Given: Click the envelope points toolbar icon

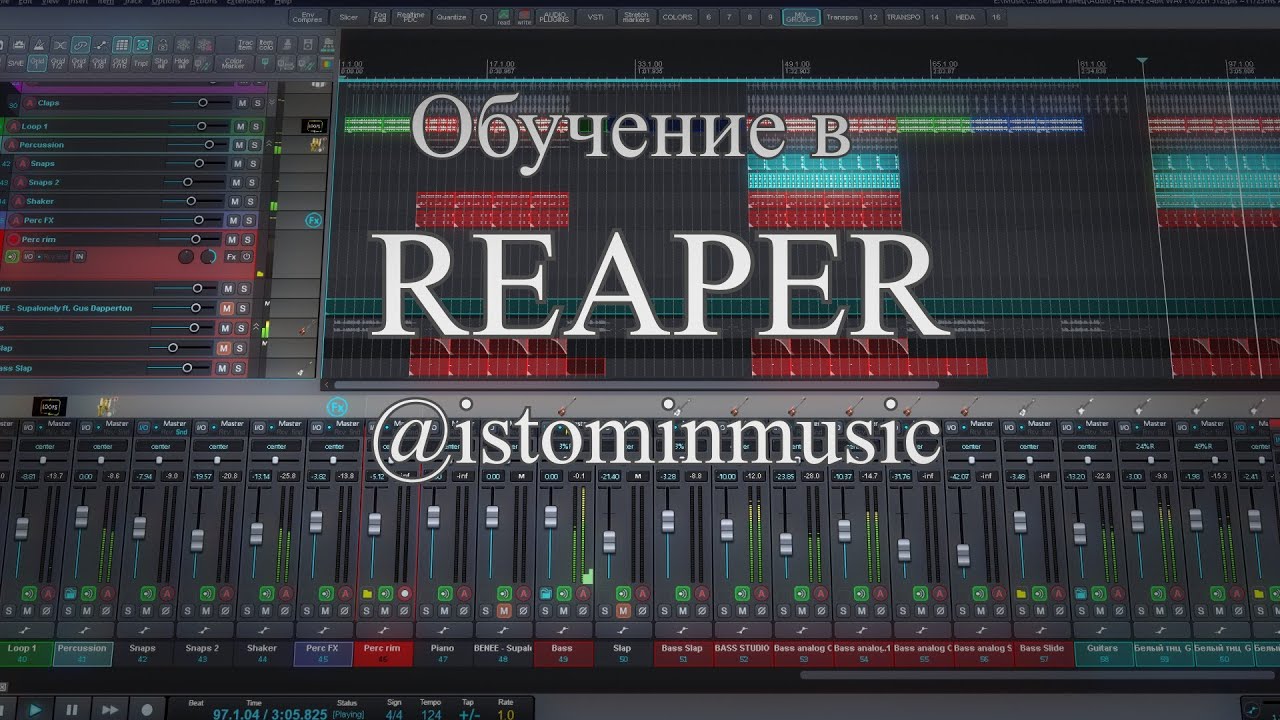Looking at the screenshot, I should point(101,45).
